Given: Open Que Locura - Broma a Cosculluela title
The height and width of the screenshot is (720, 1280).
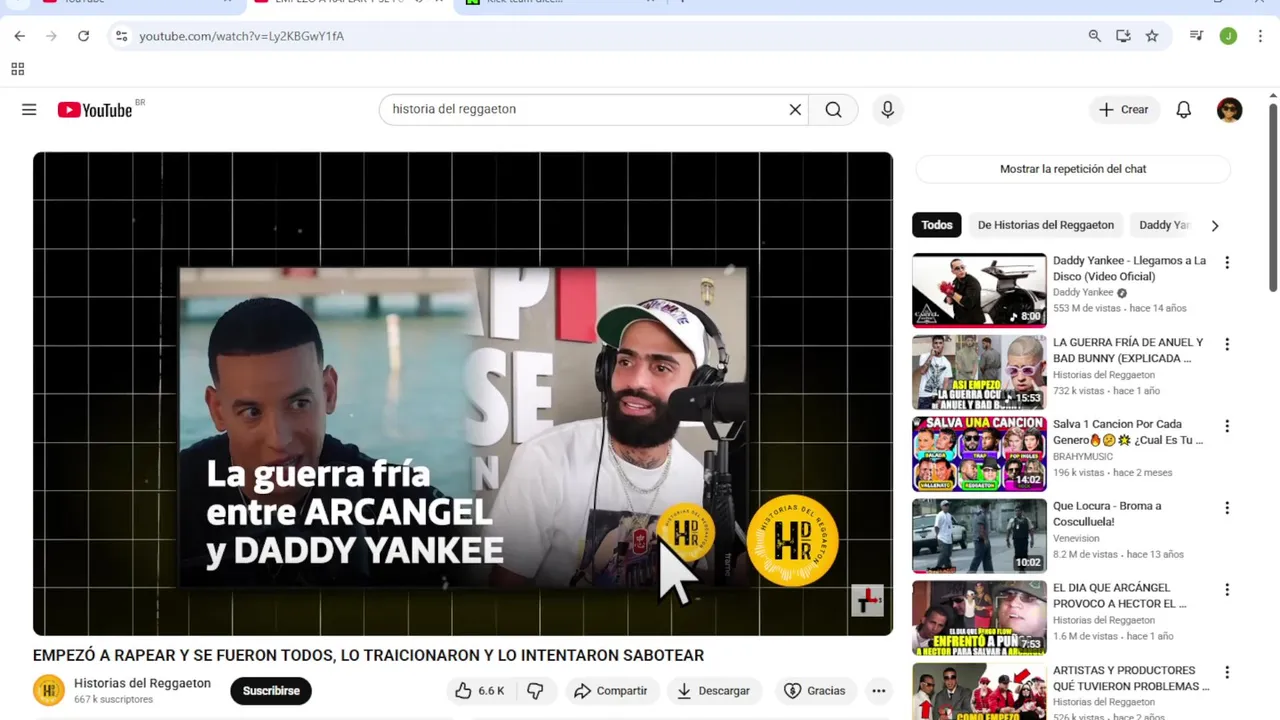Looking at the screenshot, I should (x=1107, y=514).
